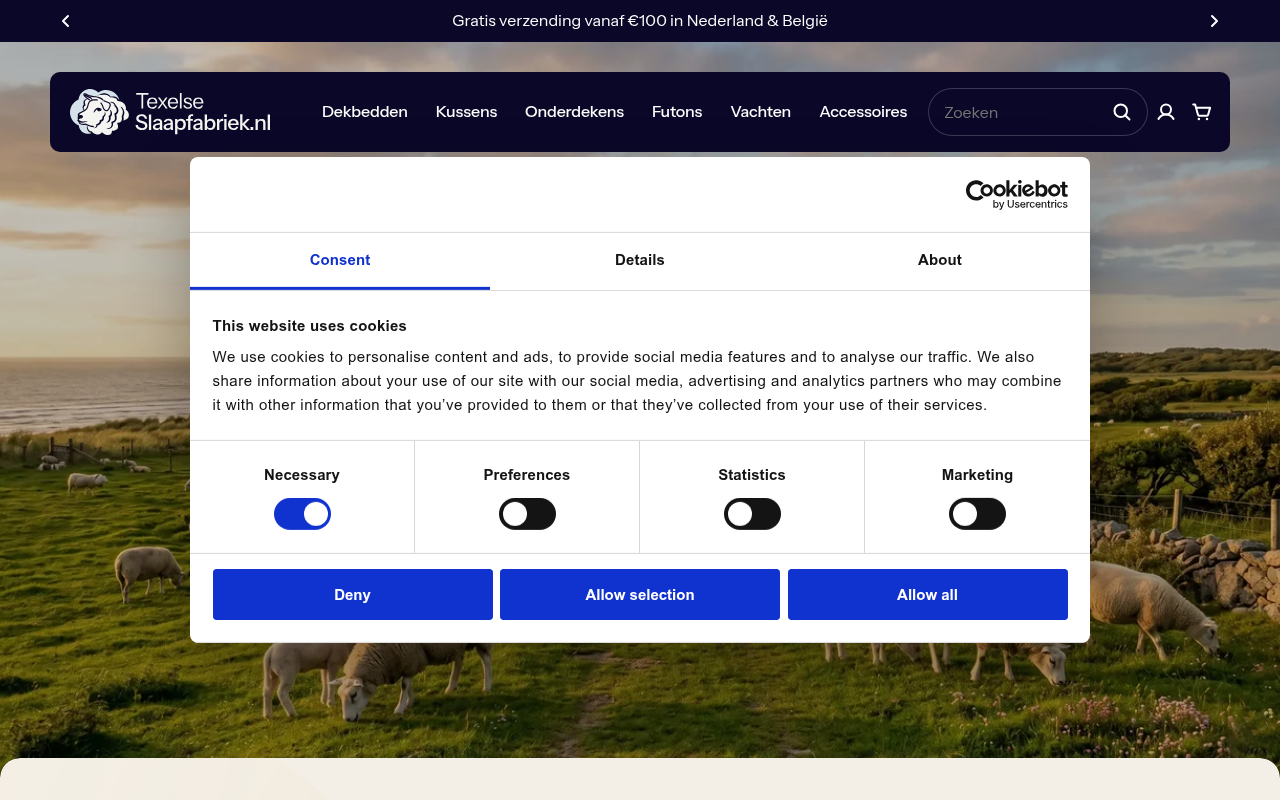Open the Vachten menu
Screen dimensions: 1280x800
[x=761, y=112]
